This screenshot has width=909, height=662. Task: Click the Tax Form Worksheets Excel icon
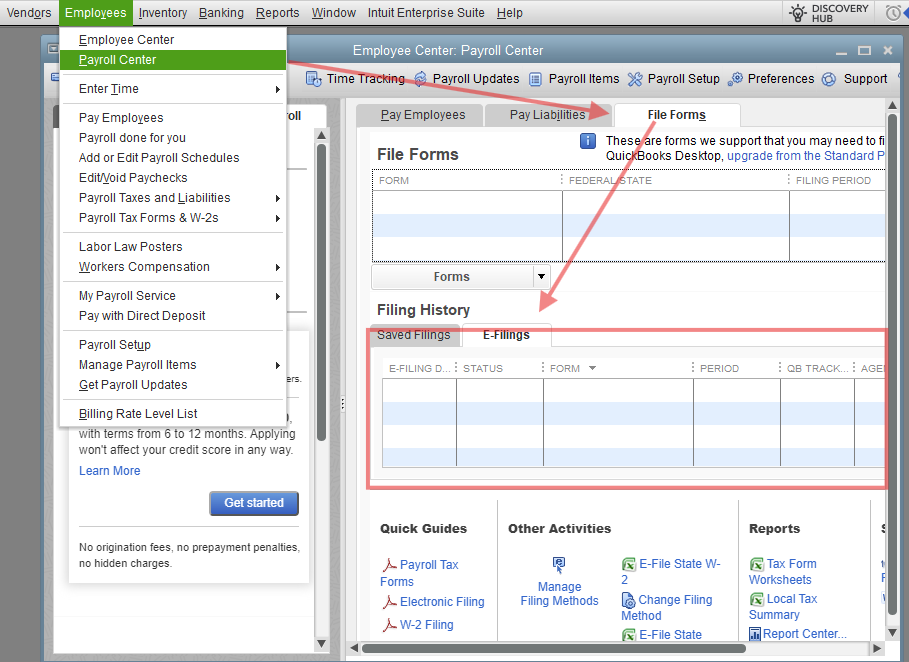point(757,564)
